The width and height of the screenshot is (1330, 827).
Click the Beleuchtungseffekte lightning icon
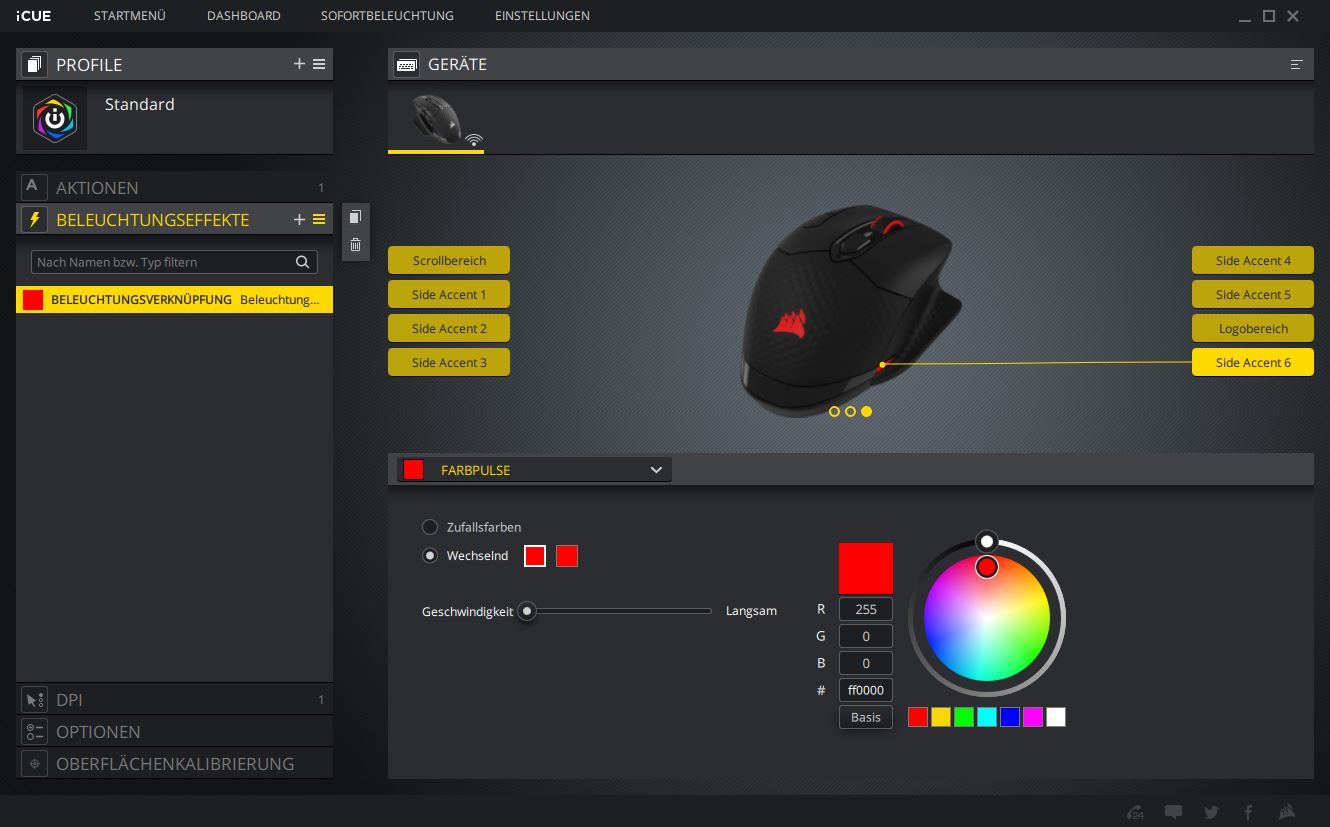(x=34, y=219)
